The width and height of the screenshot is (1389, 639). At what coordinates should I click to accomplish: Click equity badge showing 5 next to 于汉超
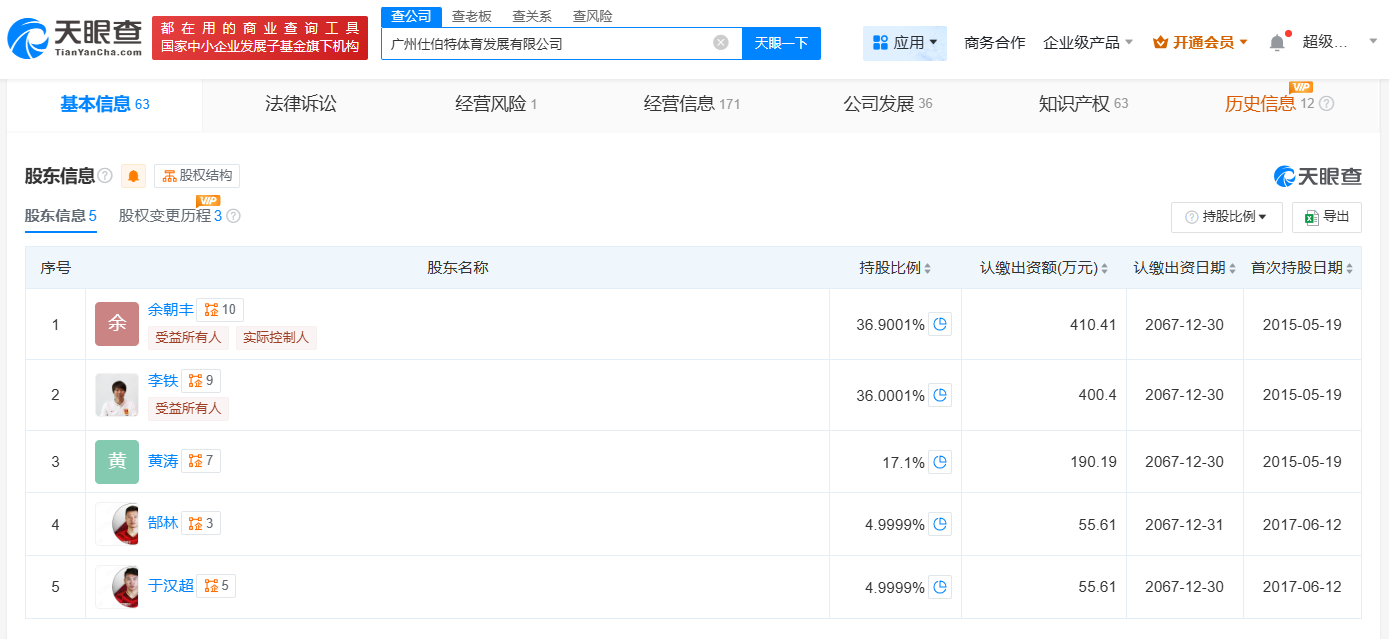point(216,586)
